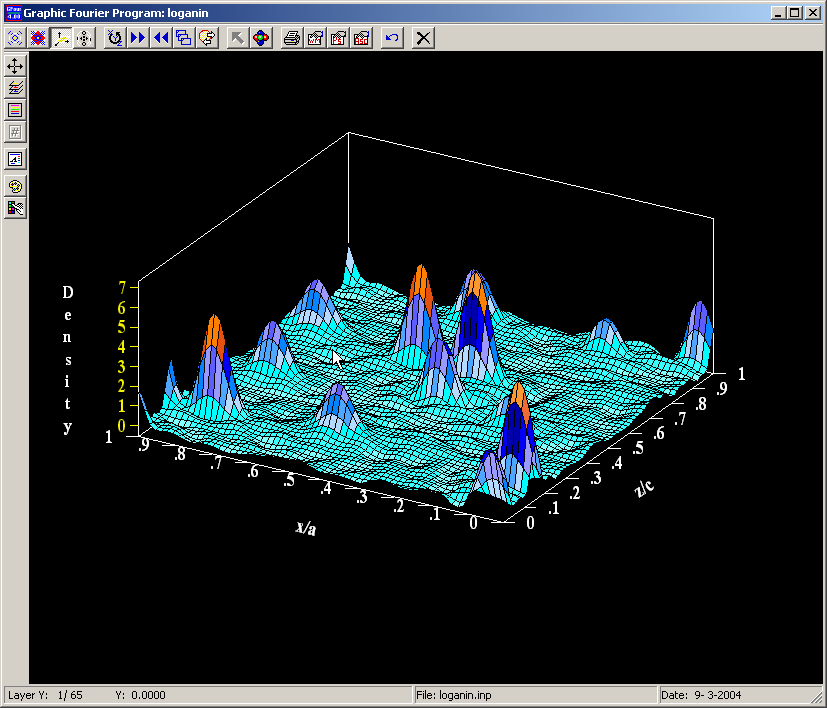Go to previous layer with rewind arrows
827x708 pixels.
click(161, 38)
